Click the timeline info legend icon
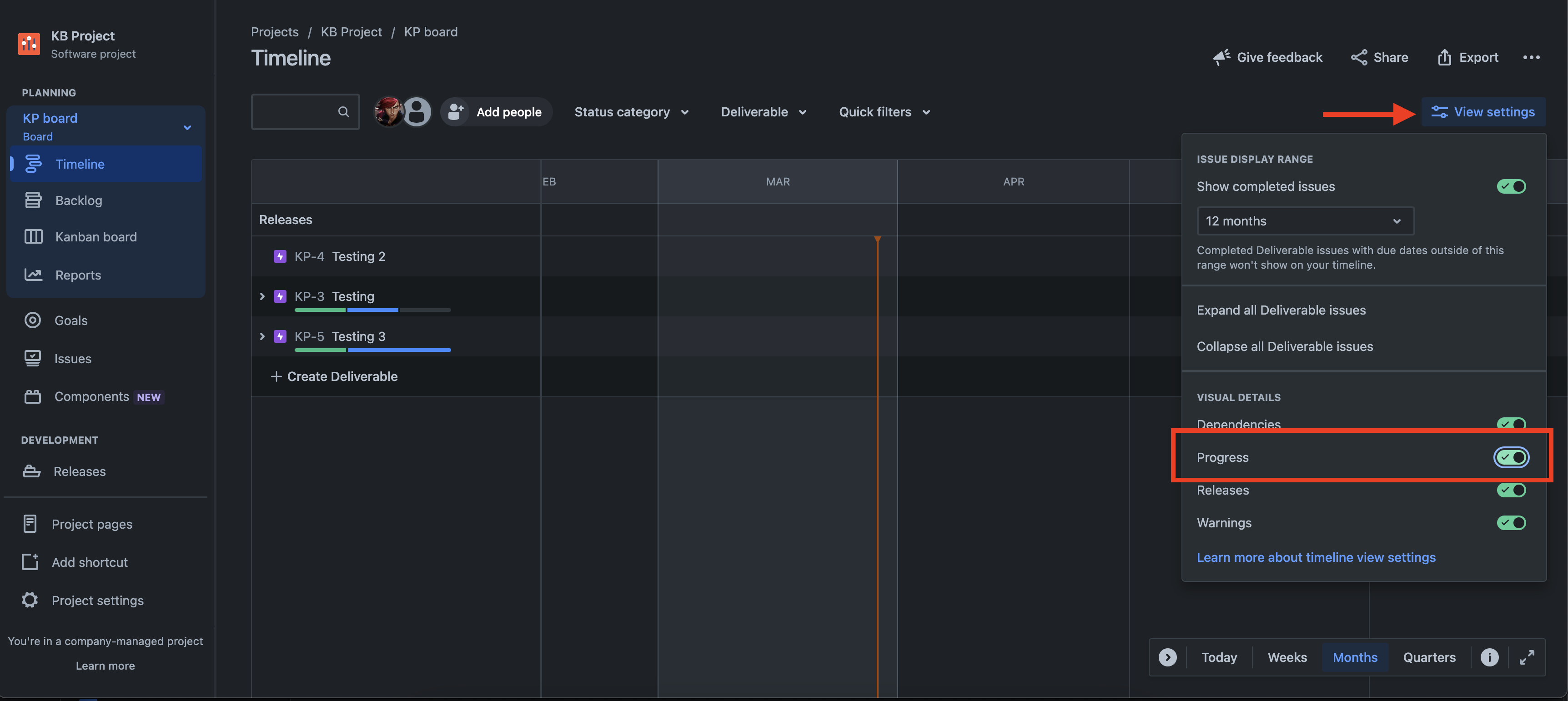1568x701 pixels. tap(1489, 657)
